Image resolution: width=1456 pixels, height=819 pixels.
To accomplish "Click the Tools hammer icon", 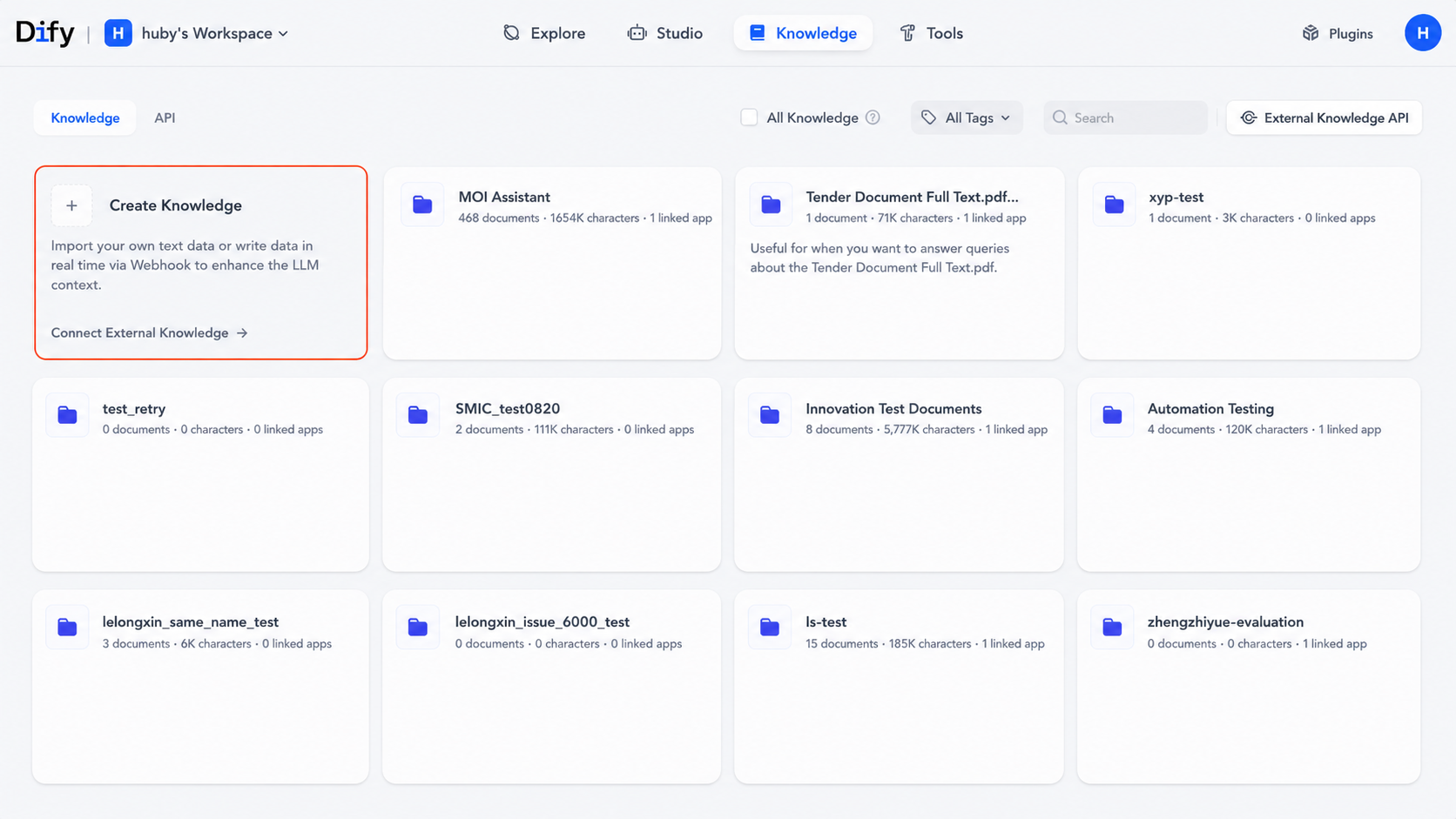I will click(907, 33).
